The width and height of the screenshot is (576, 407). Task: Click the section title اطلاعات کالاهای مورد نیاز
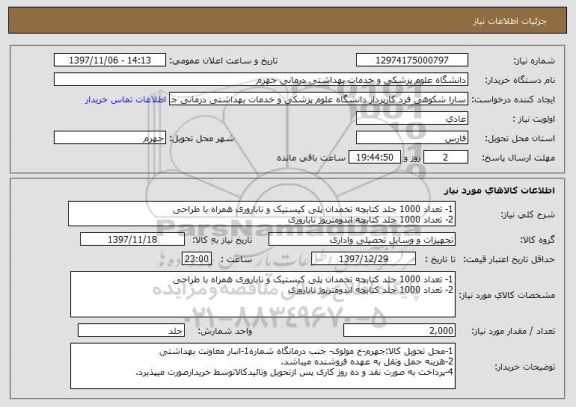pos(500,190)
